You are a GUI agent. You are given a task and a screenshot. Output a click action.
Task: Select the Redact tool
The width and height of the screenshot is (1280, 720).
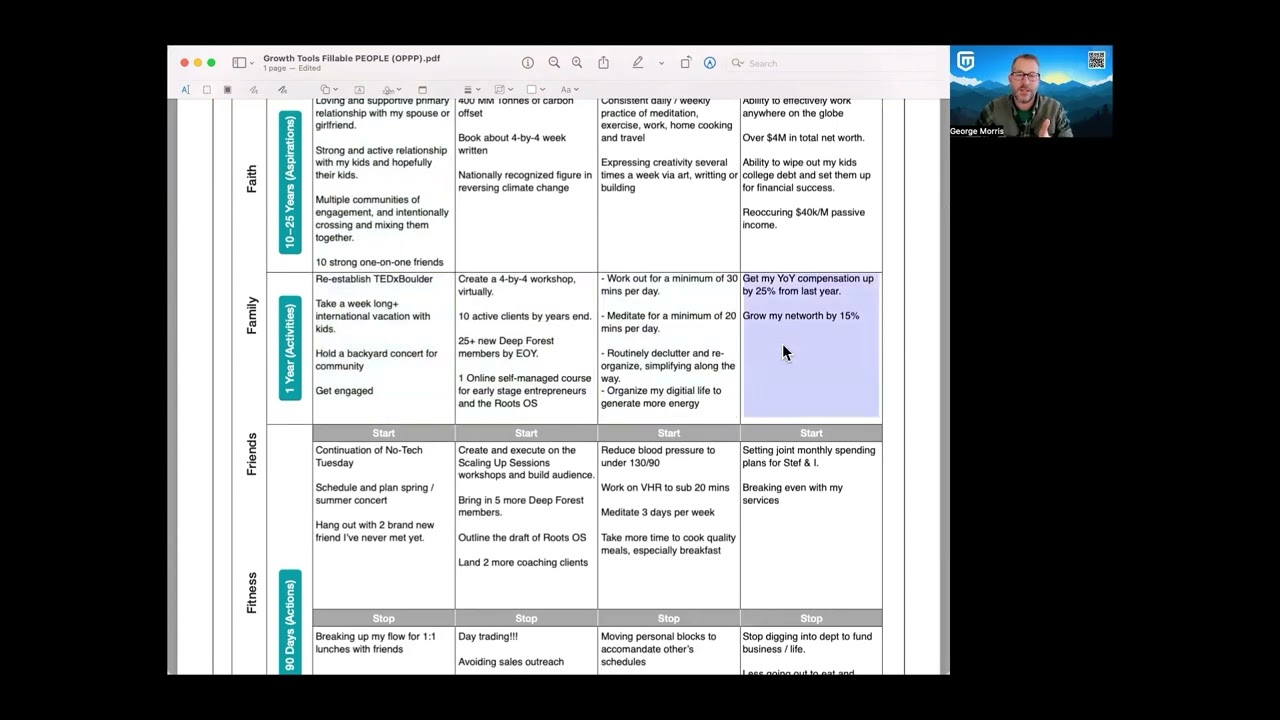pos(228,90)
